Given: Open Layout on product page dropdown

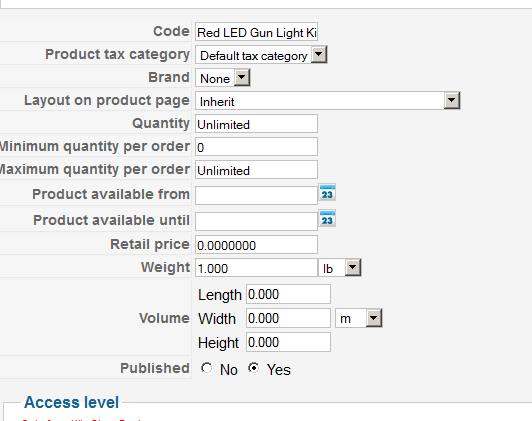Looking at the screenshot, I should (328, 101).
